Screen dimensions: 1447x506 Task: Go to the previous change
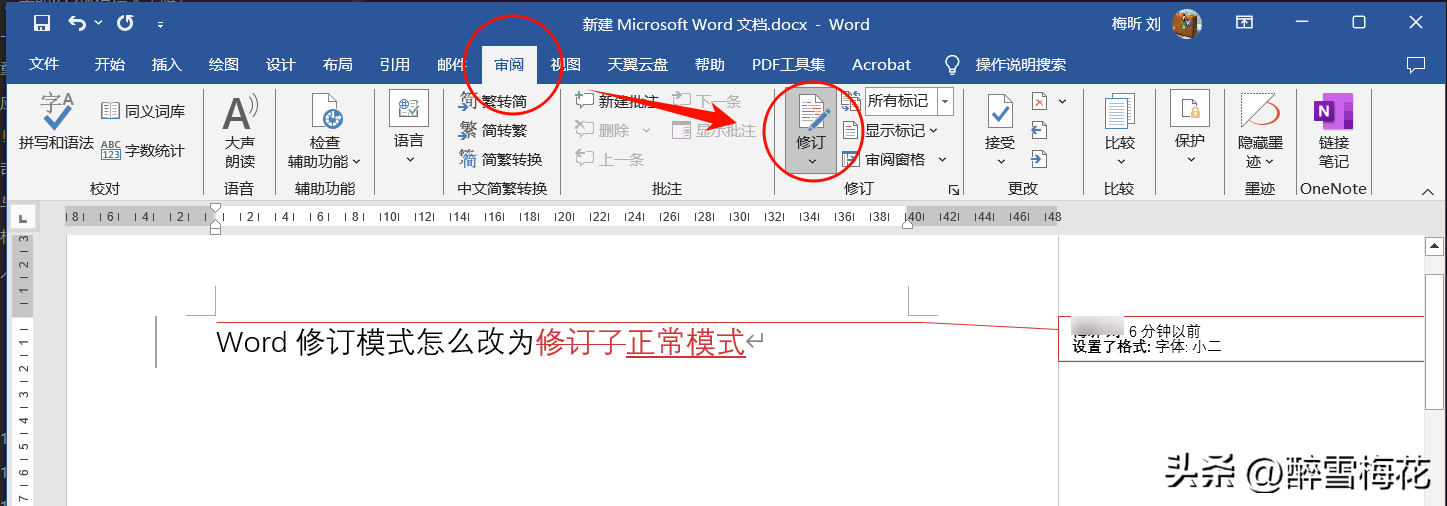pos(1039,130)
